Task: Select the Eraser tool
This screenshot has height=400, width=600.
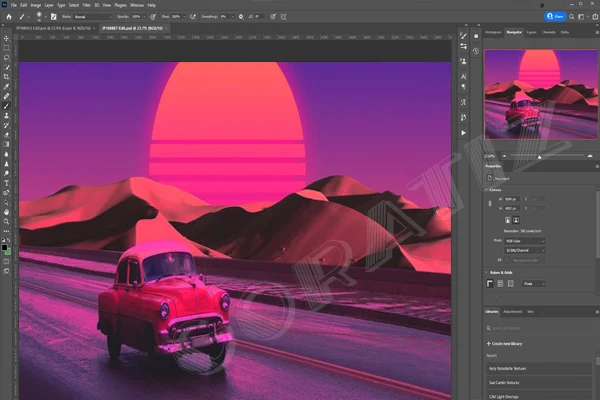Action: [x=6, y=135]
